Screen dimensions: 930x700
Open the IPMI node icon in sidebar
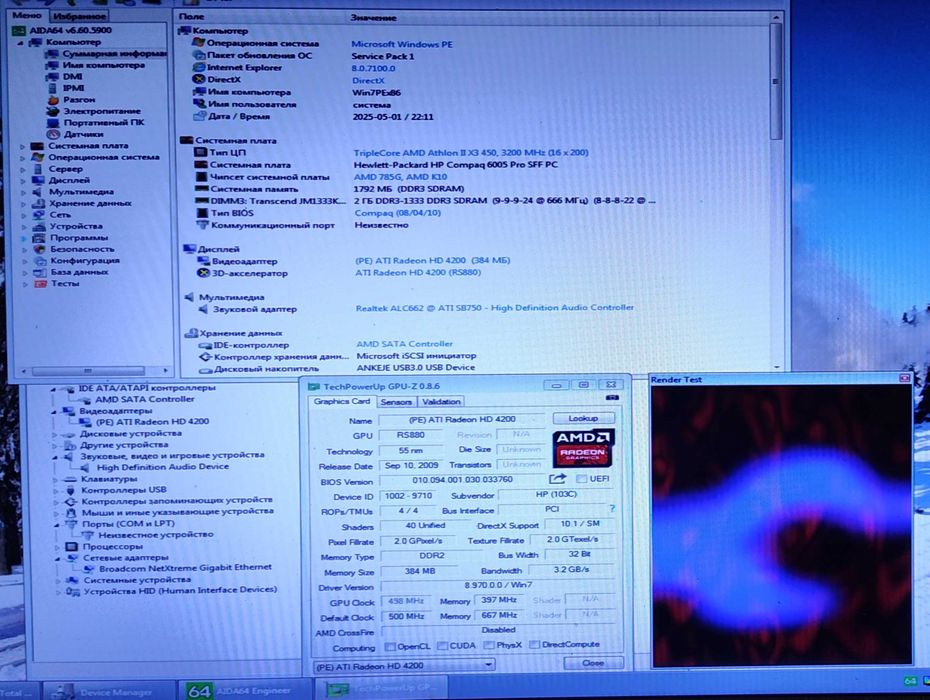click(x=53, y=88)
